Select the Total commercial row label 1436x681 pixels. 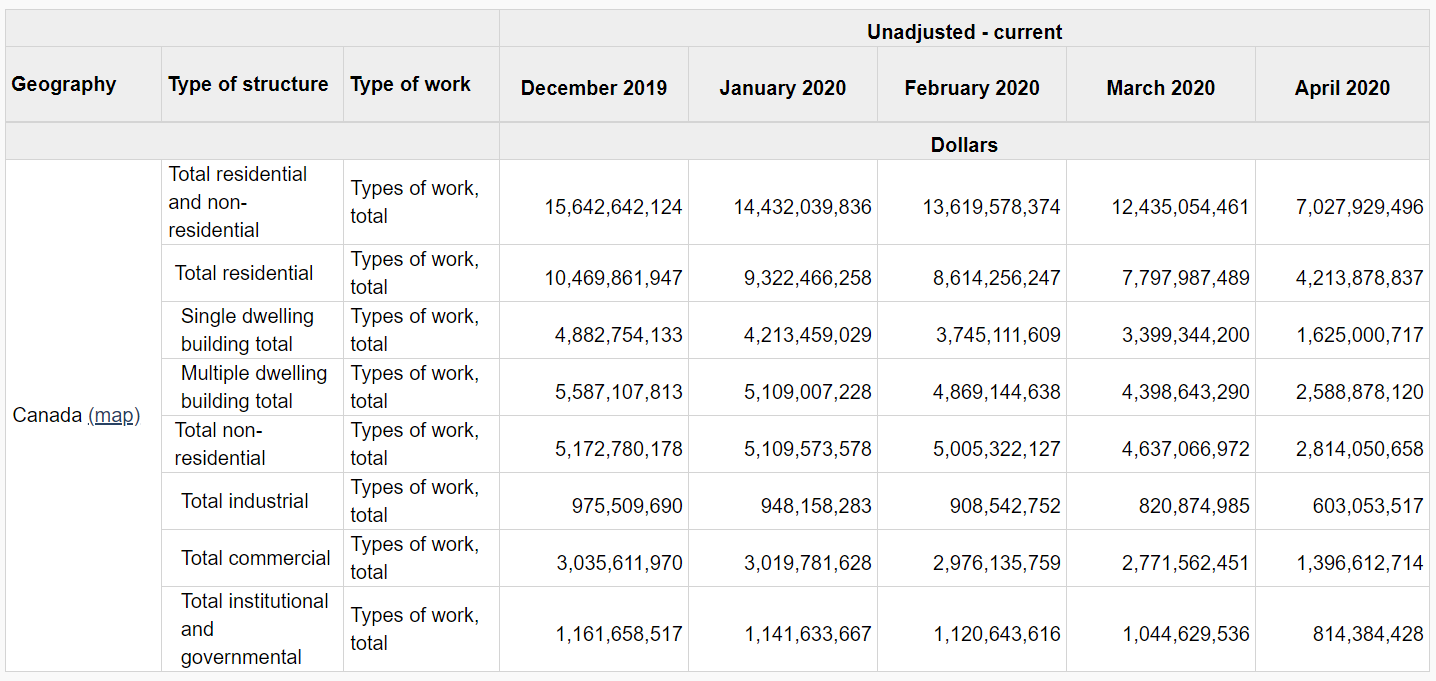(256, 558)
